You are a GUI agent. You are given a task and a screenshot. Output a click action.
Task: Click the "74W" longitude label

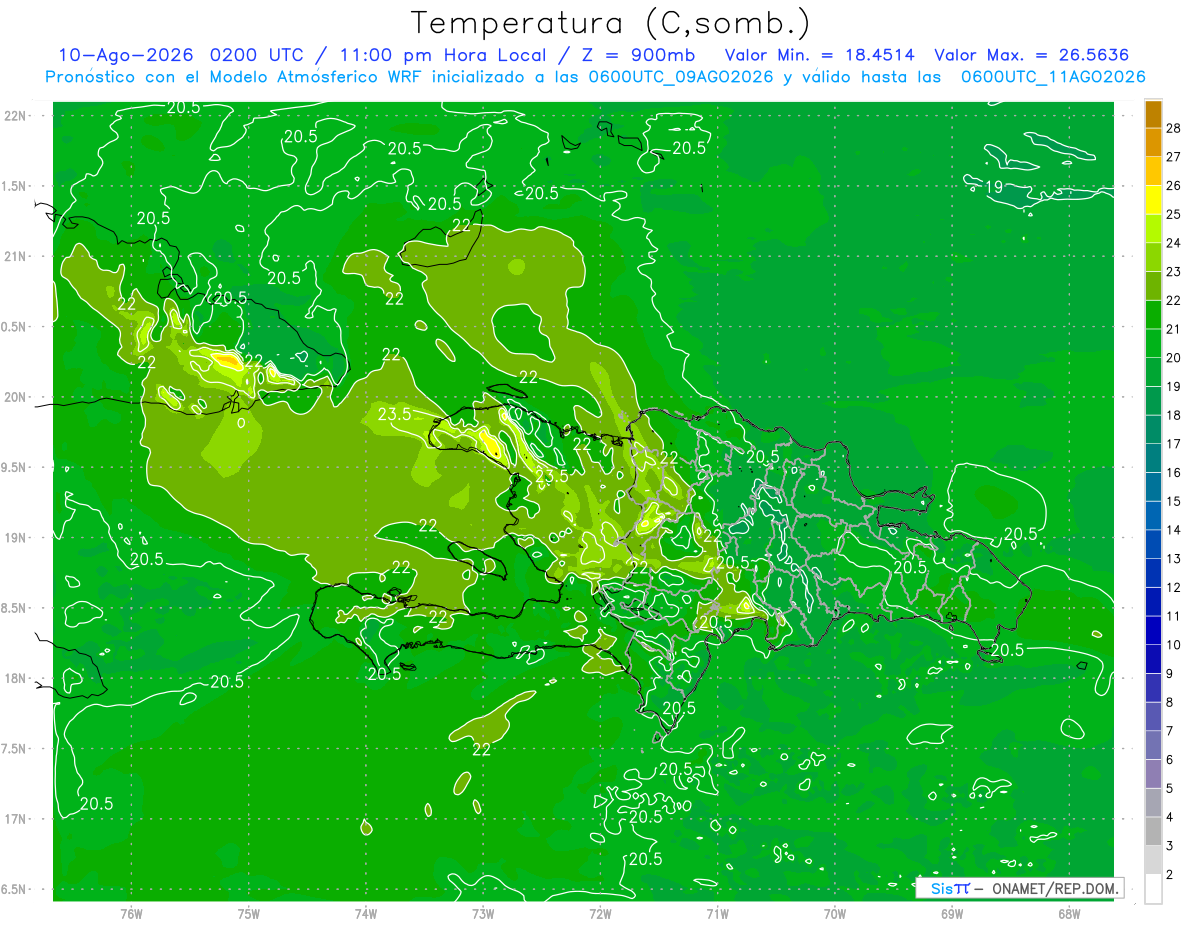[x=366, y=913]
